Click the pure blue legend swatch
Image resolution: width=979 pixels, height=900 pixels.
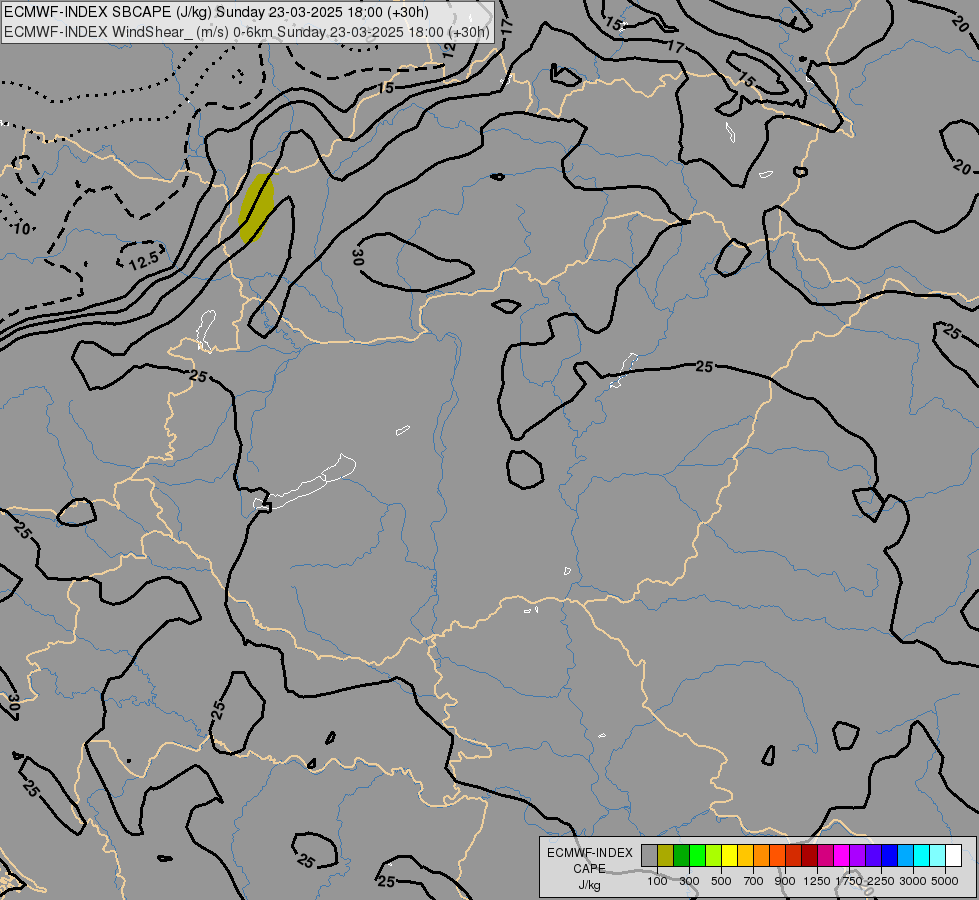890,856
